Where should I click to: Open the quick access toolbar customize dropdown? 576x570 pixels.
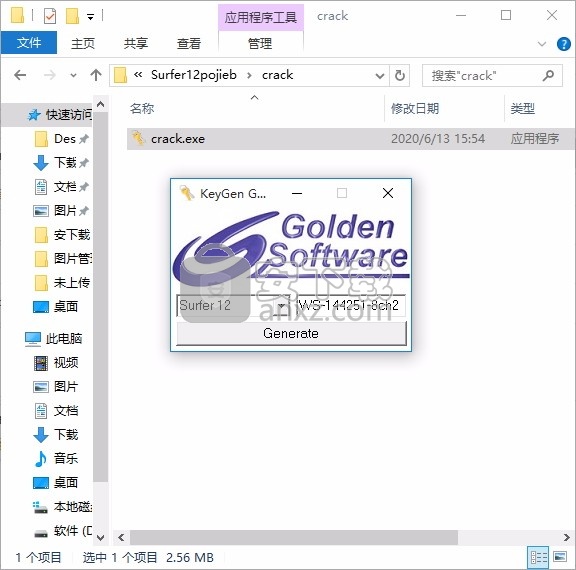pyautogui.click(x=90, y=17)
